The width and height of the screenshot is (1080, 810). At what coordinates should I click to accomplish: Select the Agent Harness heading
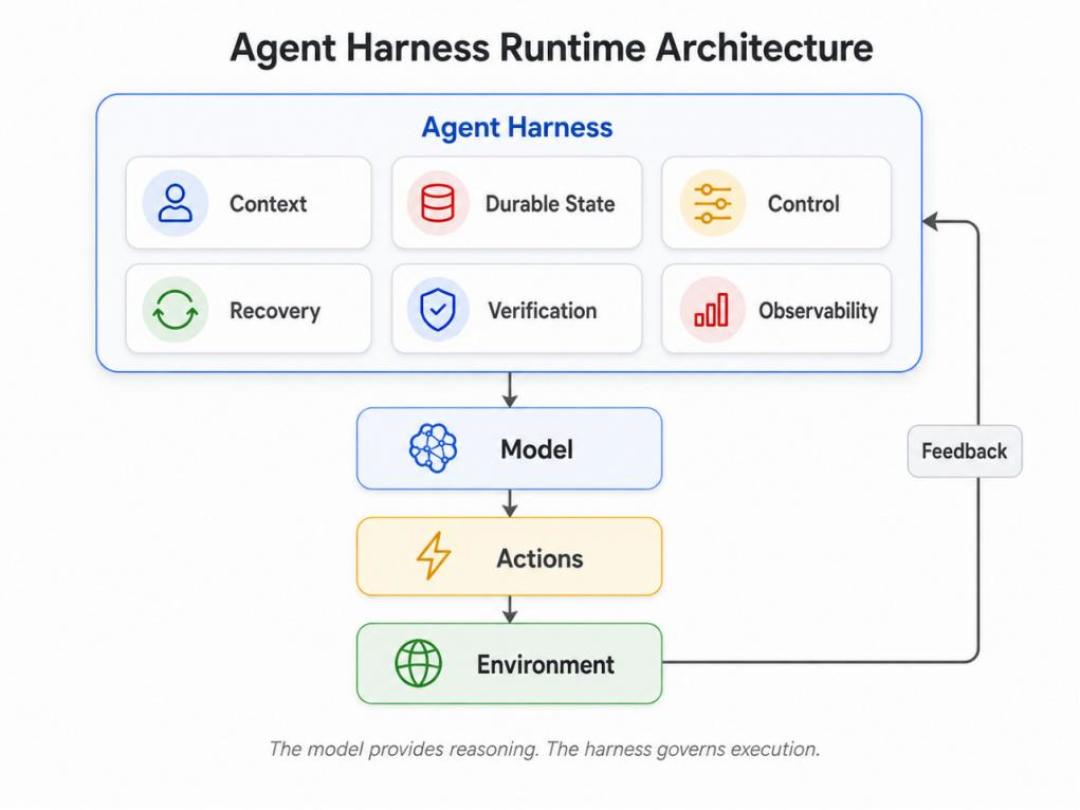[x=517, y=127]
